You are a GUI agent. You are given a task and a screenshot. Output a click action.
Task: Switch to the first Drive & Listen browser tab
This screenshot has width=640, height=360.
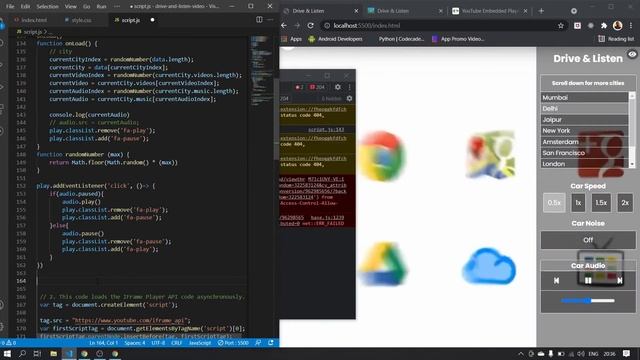pos(315,11)
